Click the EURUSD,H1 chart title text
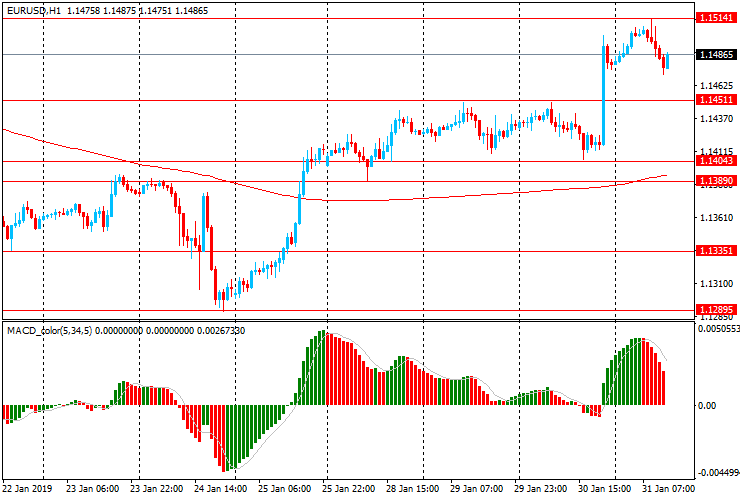The height and width of the screenshot is (500, 740). pyautogui.click(x=36, y=8)
